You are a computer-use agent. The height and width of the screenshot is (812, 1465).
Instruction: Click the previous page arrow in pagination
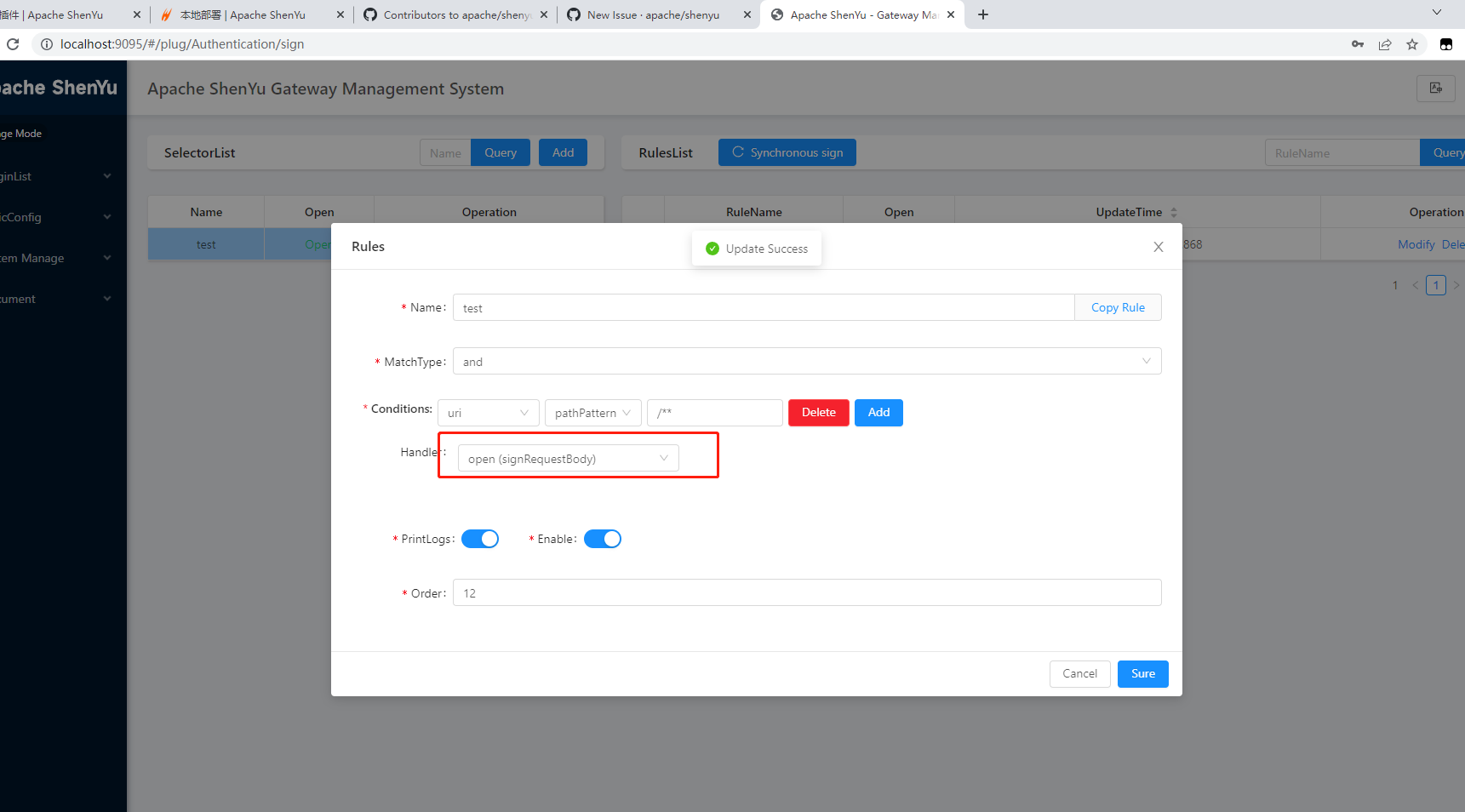coord(1415,285)
